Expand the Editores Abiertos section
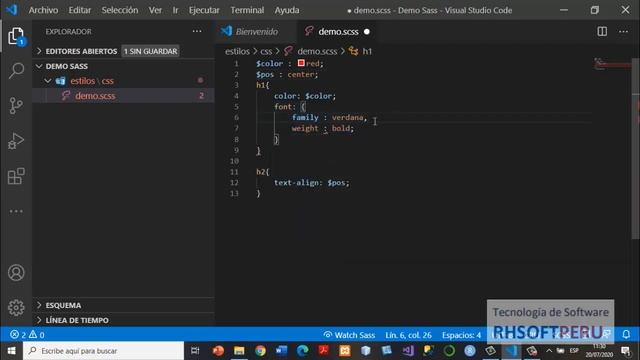The width and height of the screenshot is (640, 360). pos(81,51)
